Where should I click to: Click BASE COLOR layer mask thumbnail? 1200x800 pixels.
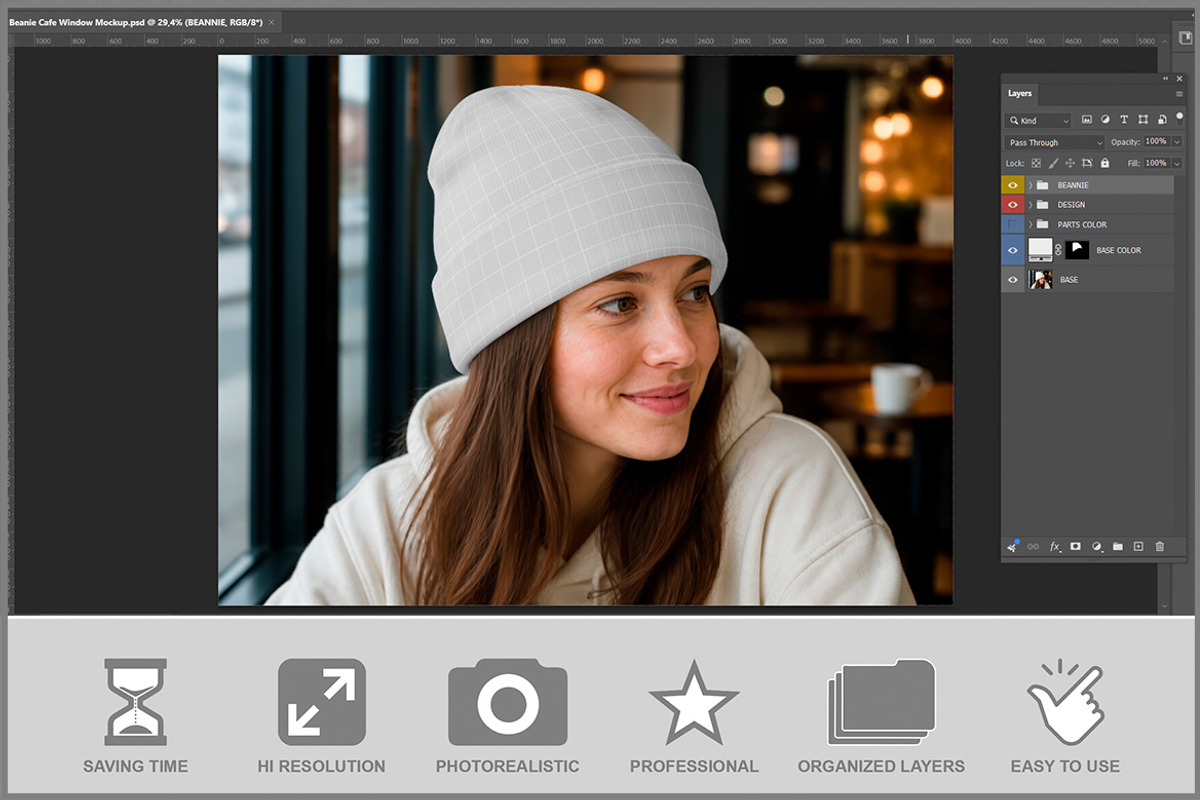pos(1077,250)
